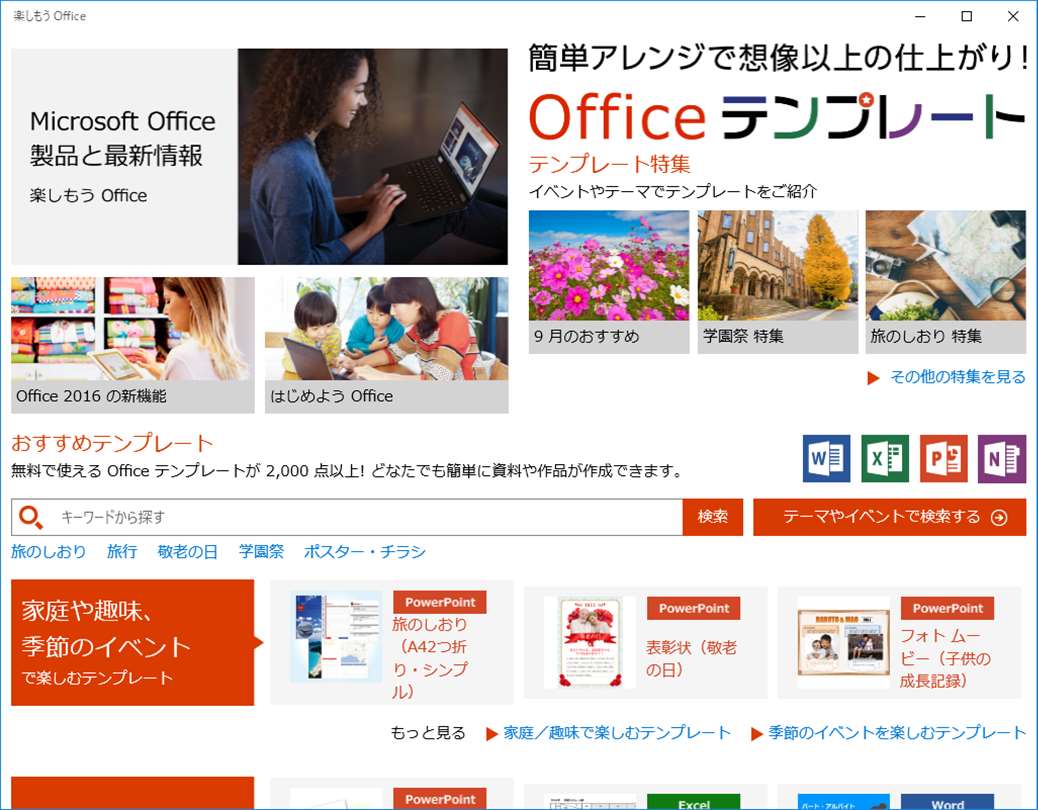Open the 学園祭 keyword link
Image resolution: width=1038 pixels, height=810 pixels.
click(x=261, y=551)
